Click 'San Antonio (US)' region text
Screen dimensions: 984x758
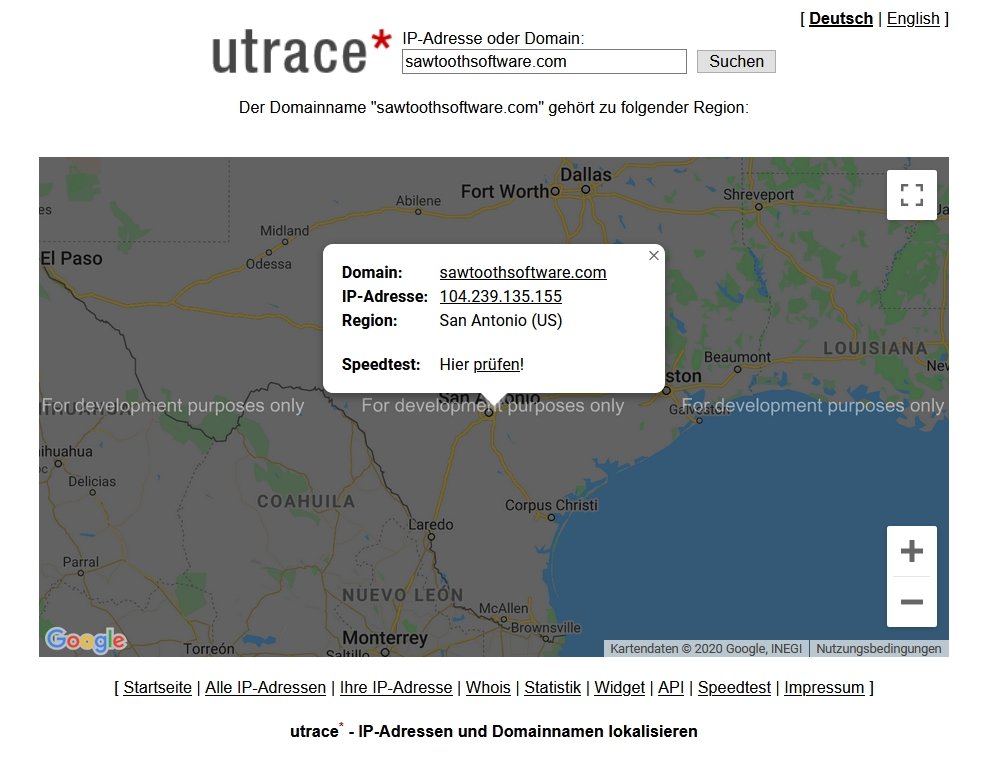point(501,321)
